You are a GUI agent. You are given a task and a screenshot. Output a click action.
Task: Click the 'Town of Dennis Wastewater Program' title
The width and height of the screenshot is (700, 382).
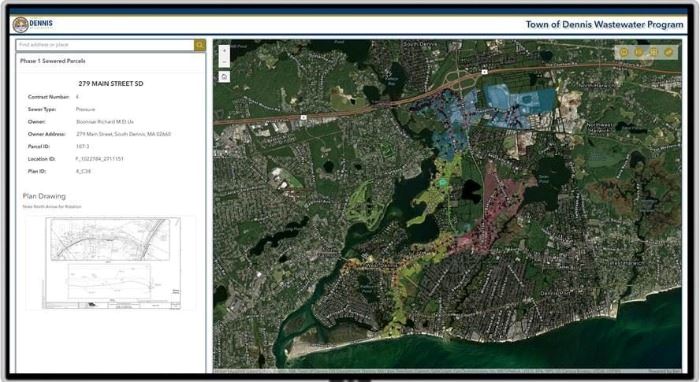[604, 25]
